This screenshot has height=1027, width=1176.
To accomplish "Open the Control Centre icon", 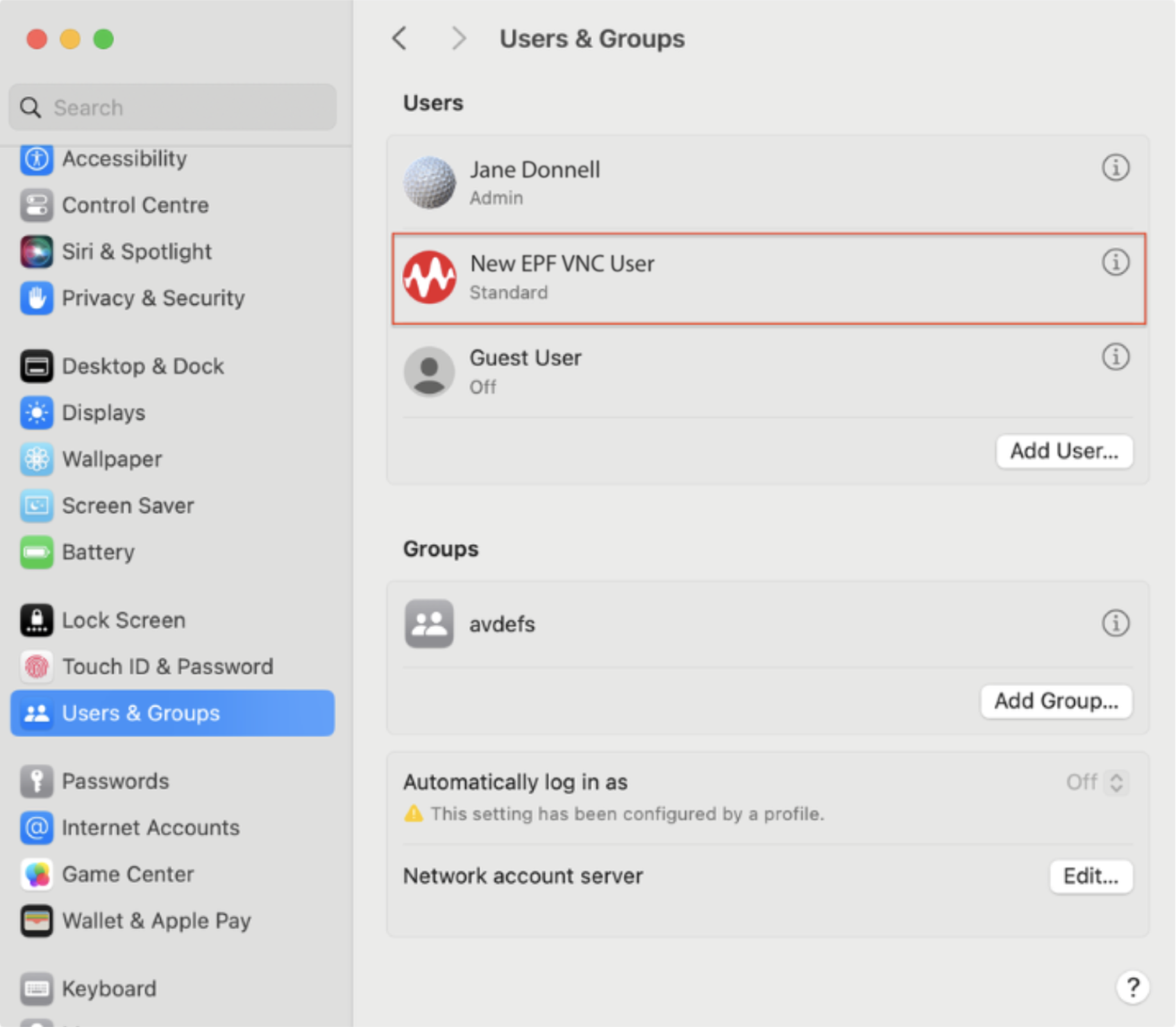I will (37, 205).
